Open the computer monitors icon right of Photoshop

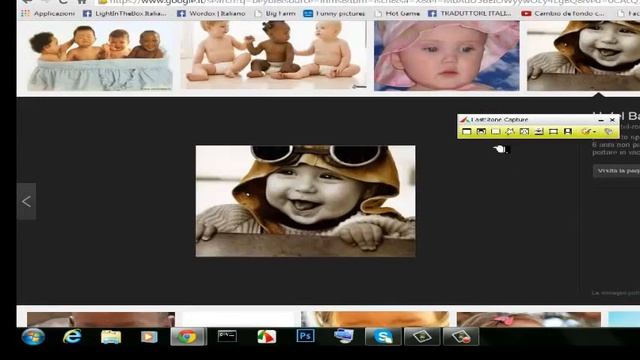tap(344, 336)
